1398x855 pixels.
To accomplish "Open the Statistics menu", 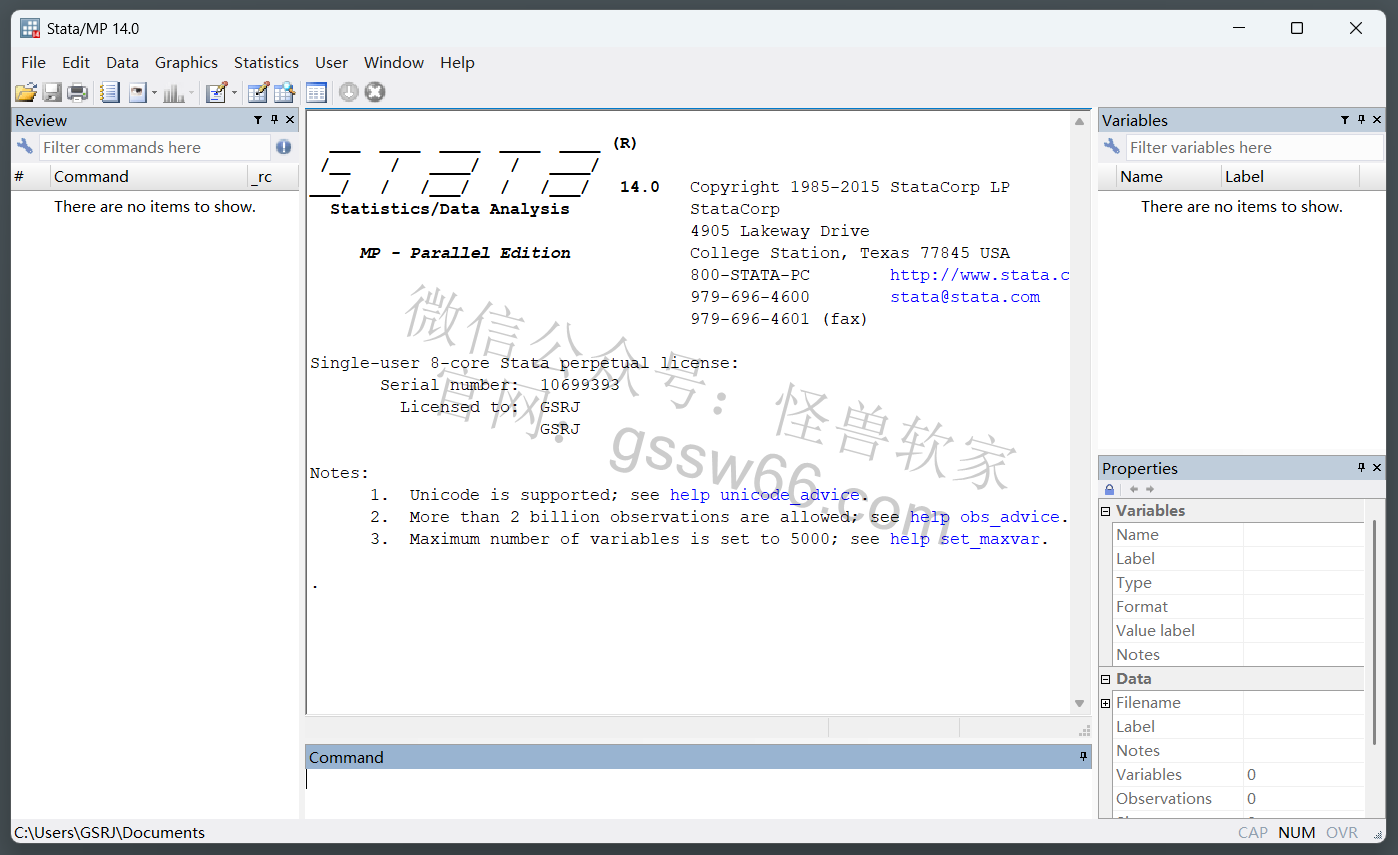I will [x=266, y=62].
